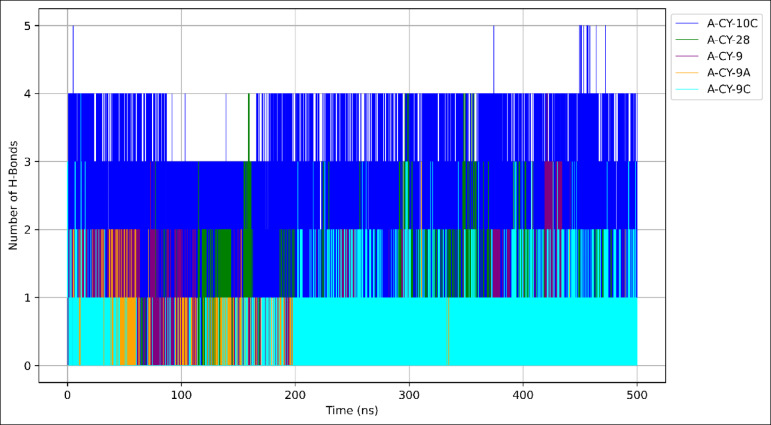
Task: Click the A-CY-9C legend label
Action: 729,89
